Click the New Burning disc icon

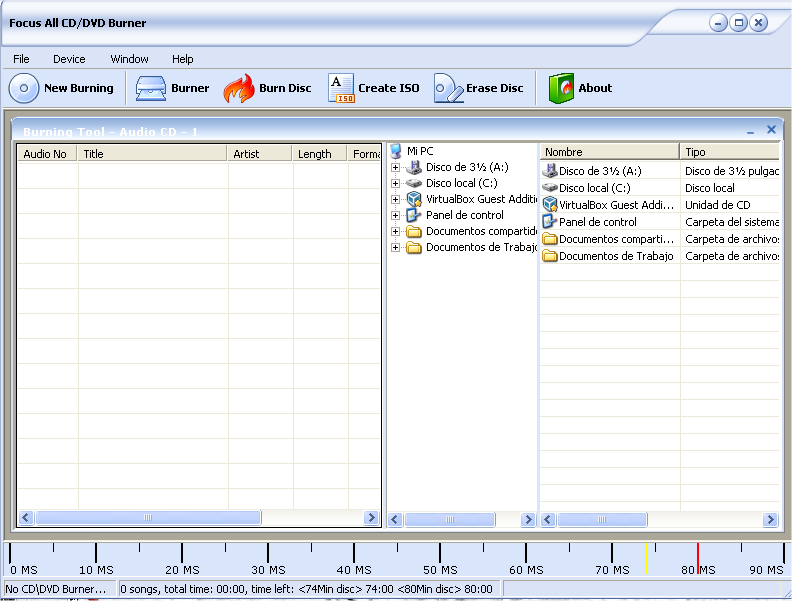point(24,88)
